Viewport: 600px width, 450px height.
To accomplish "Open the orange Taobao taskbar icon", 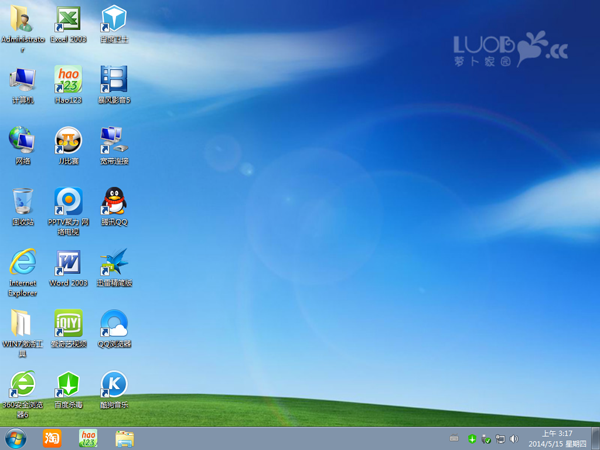I will [52, 439].
